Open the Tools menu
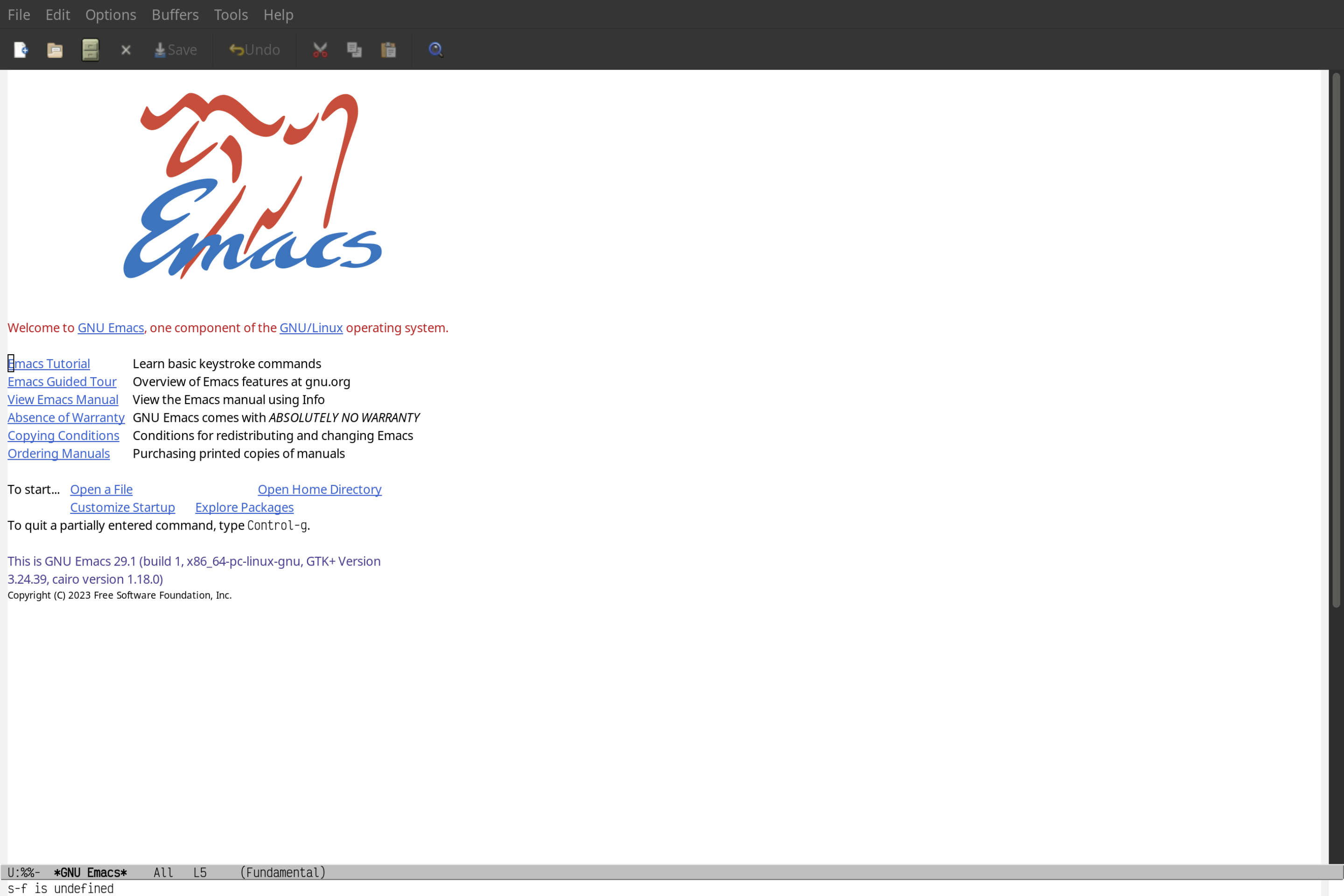 (x=231, y=14)
